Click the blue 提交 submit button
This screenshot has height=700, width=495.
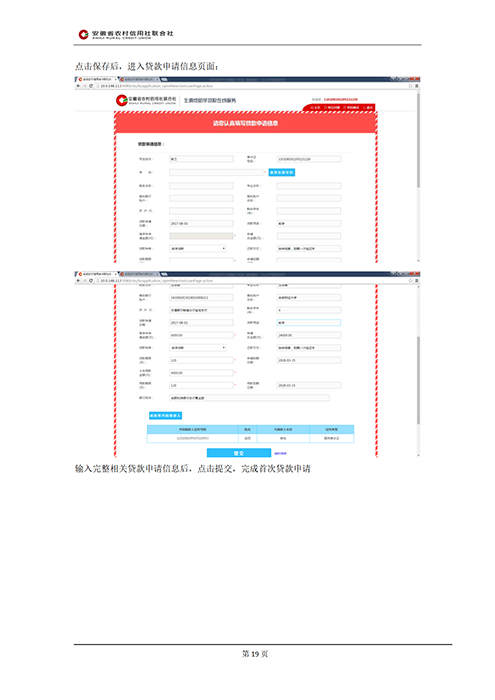pyautogui.click(x=239, y=453)
